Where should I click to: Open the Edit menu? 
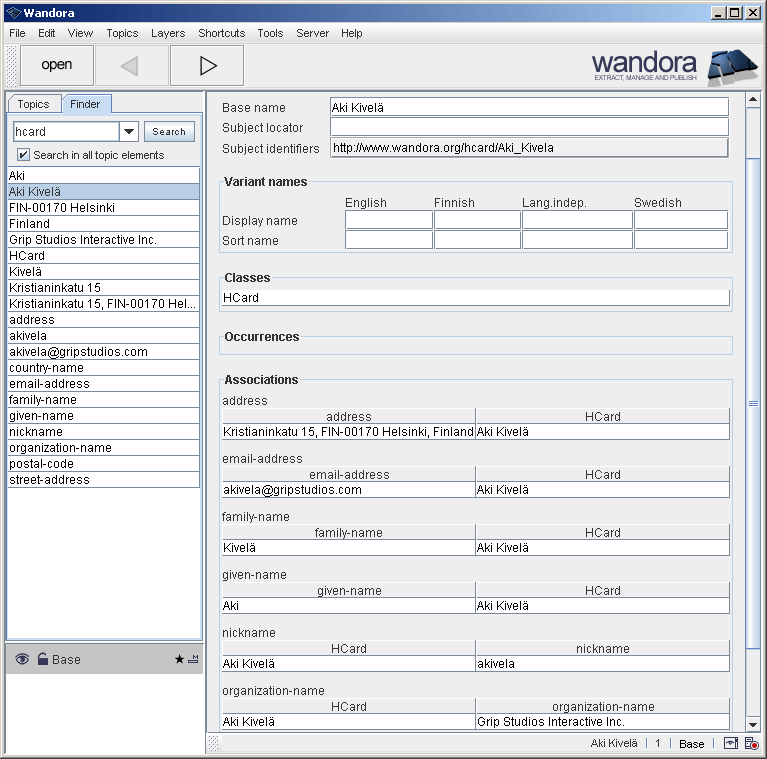46,33
